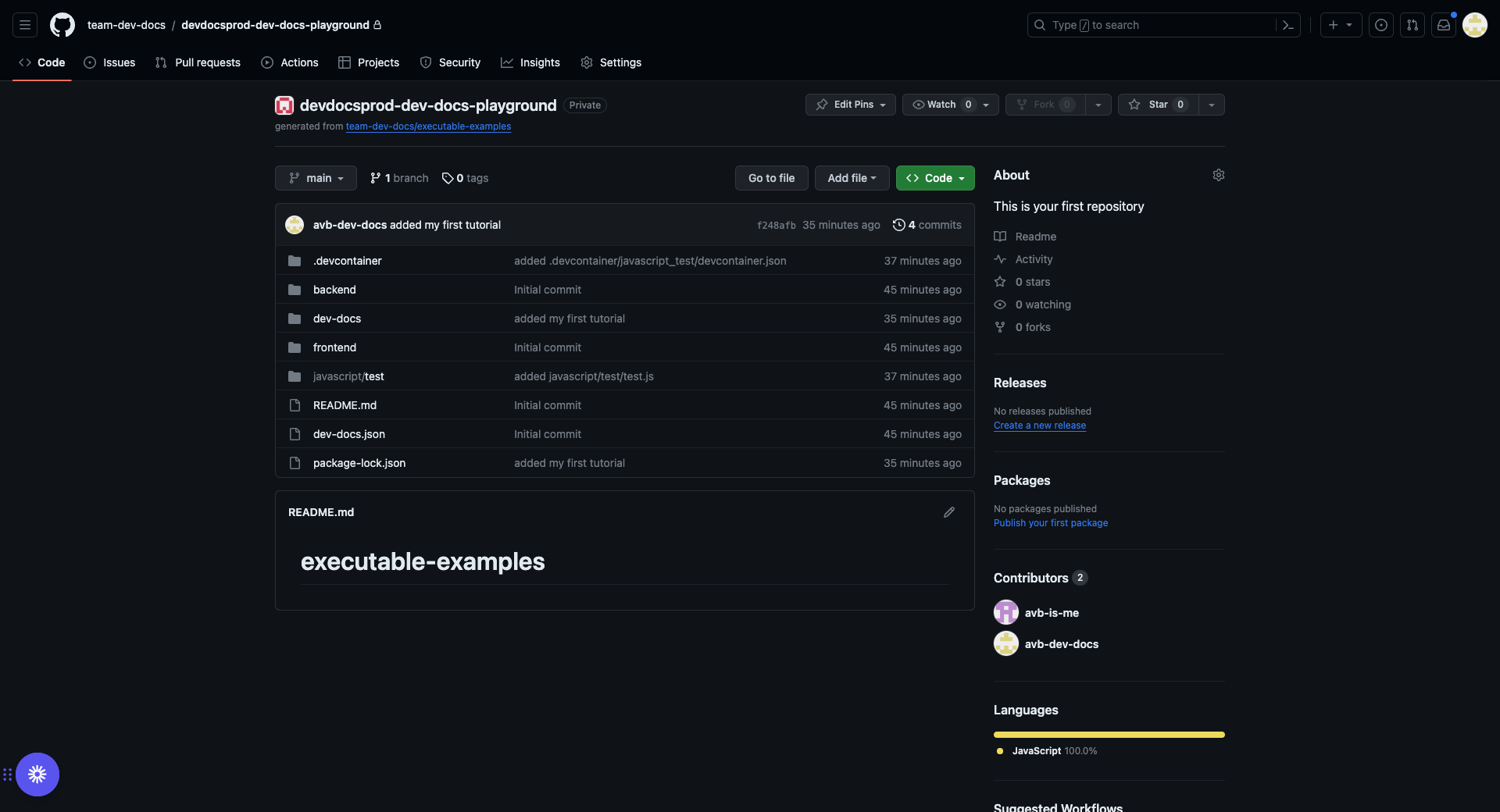Image resolution: width=1500 pixels, height=812 pixels.
Task: Switch to the Insights tab
Action: click(530, 62)
